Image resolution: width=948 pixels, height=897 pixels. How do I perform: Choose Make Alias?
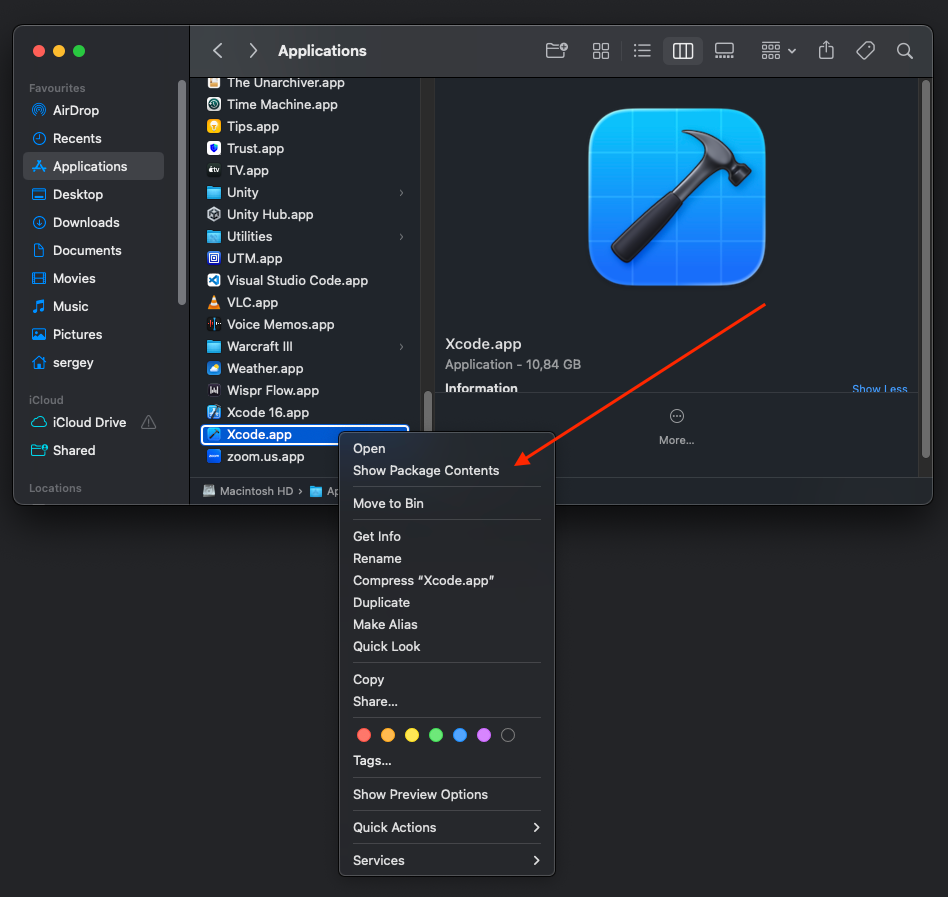(x=447, y=624)
